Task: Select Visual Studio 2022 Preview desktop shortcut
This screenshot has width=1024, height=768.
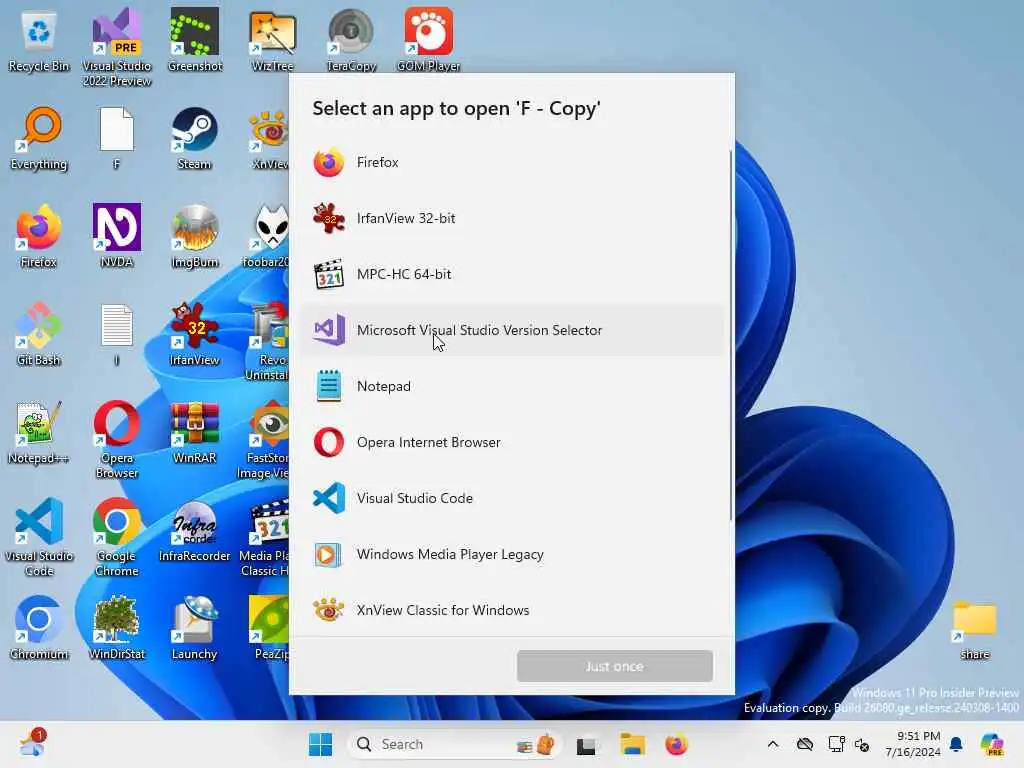Action: (117, 47)
